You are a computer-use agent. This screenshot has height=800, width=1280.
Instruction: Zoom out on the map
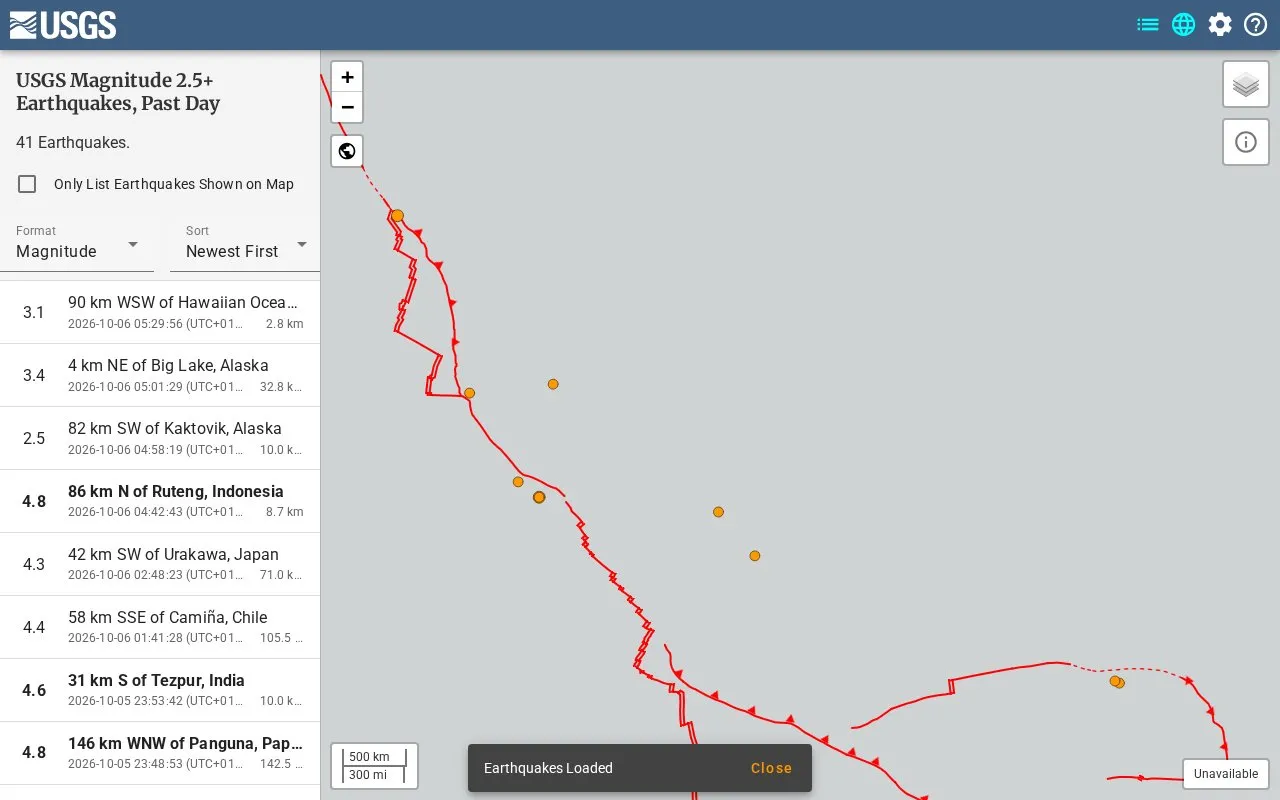347,107
